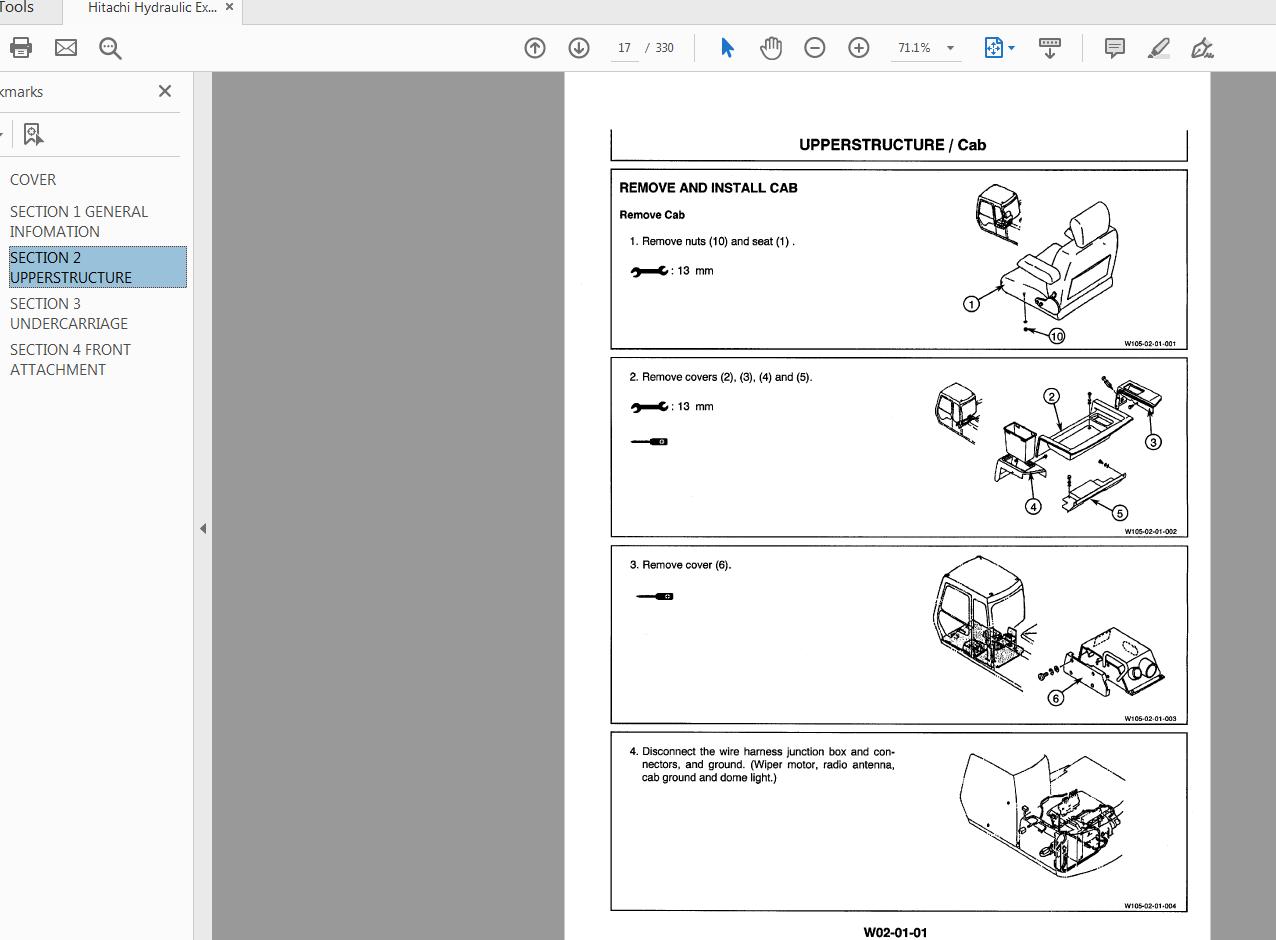Go to previous page arrow
This screenshot has width=1276, height=940.
tap(535, 48)
